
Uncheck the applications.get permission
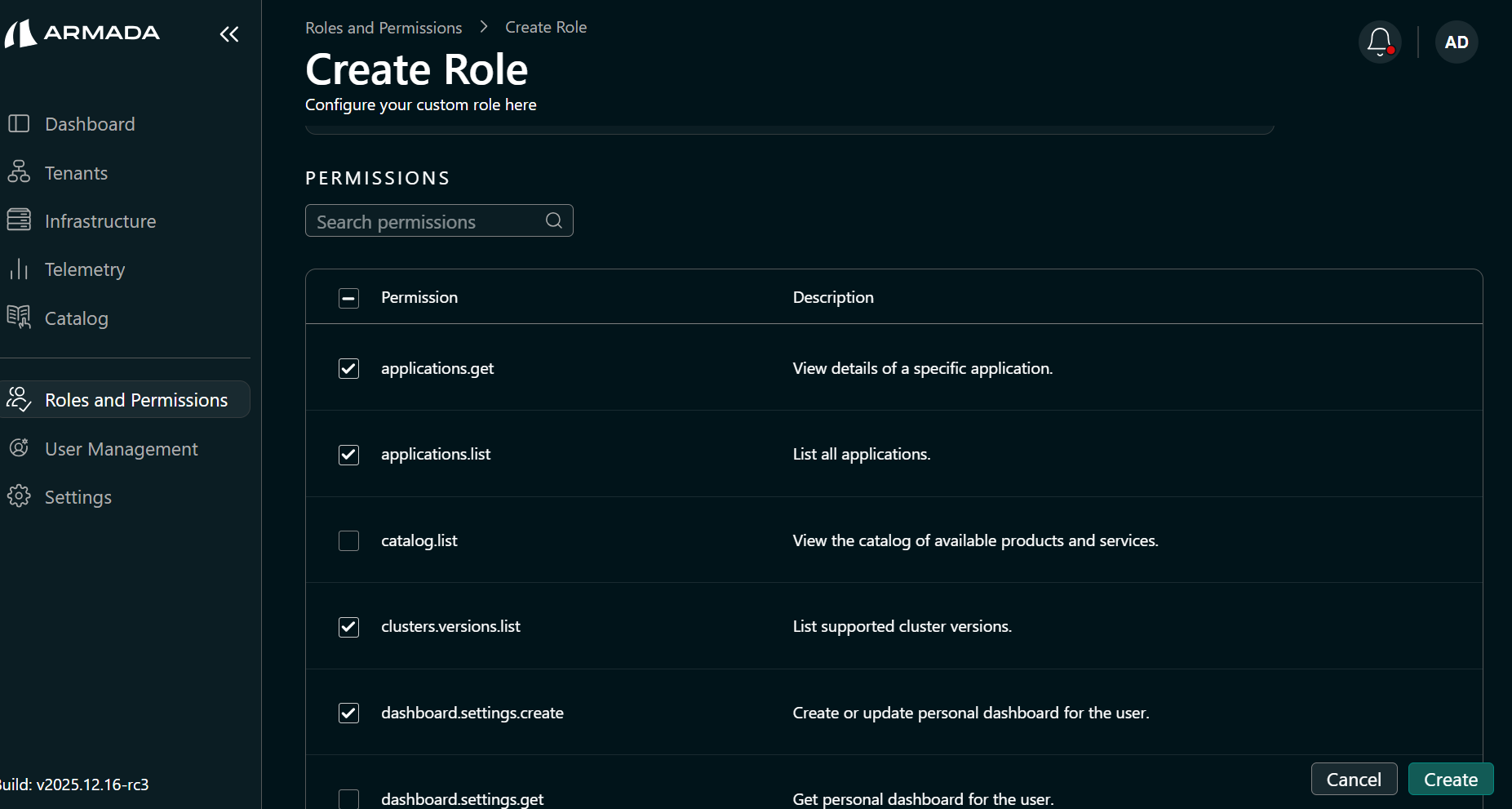pos(348,368)
